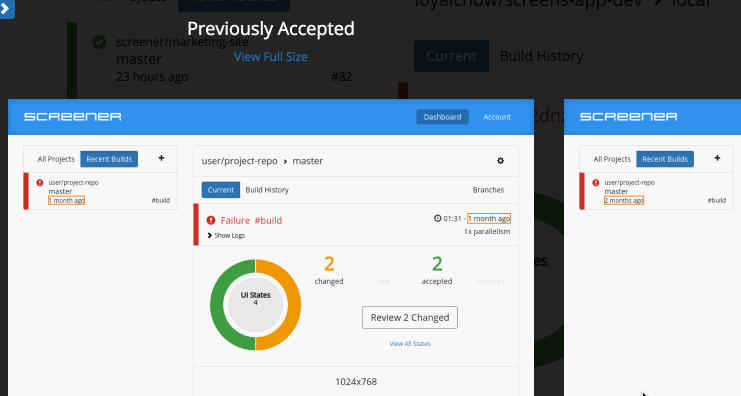Select the All Projects tab
Screen dimensions: 741x396
tap(56, 159)
